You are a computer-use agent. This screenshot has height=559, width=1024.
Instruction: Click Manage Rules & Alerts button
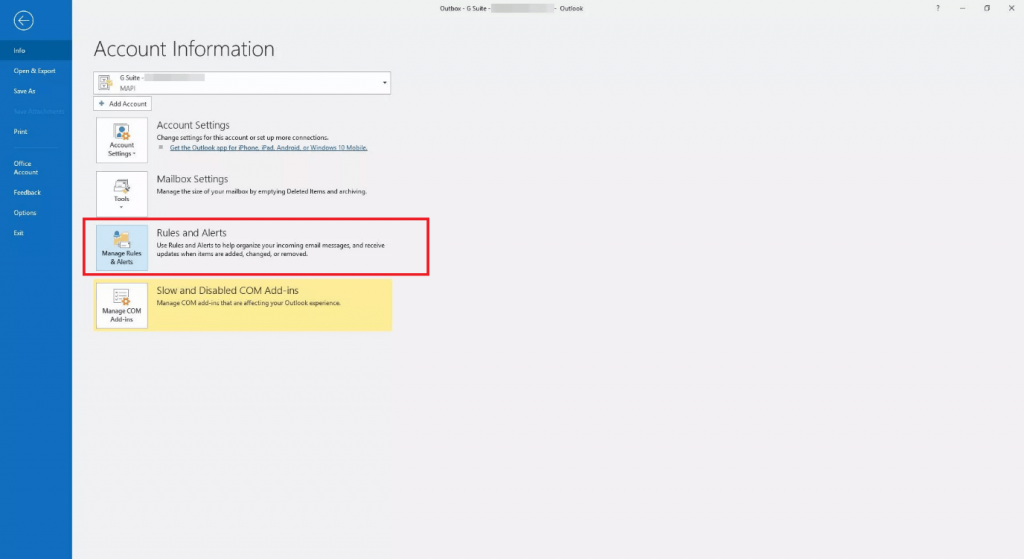[x=121, y=248]
